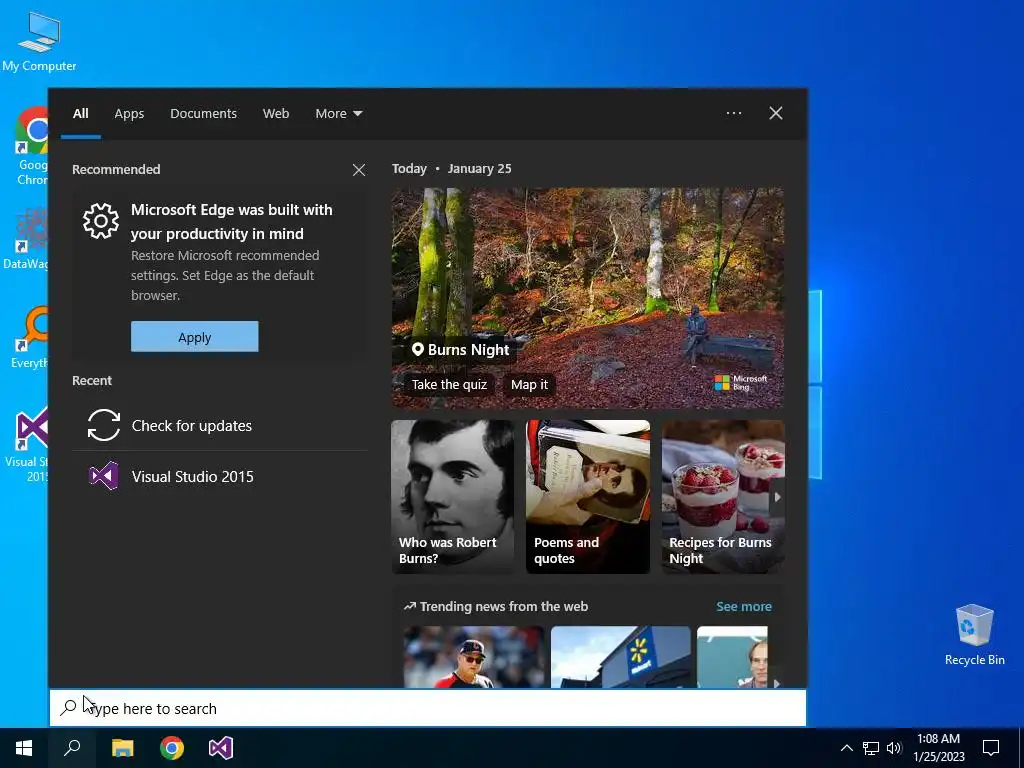Open the baseball player news thumbnail
Image resolution: width=1024 pixels, height=768 pixels.
pos(473,657)
